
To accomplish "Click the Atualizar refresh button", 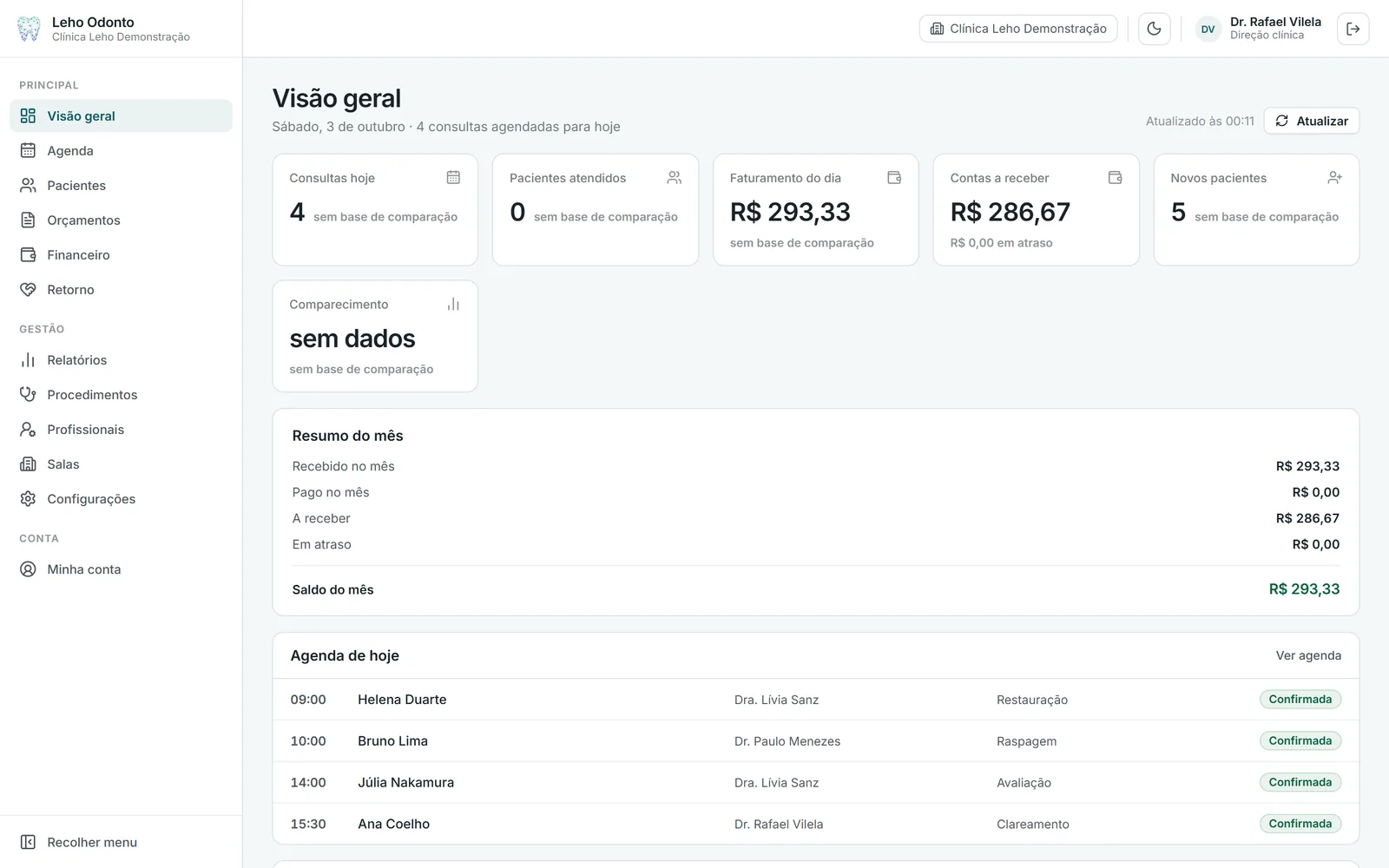I will click(1312, 121).
